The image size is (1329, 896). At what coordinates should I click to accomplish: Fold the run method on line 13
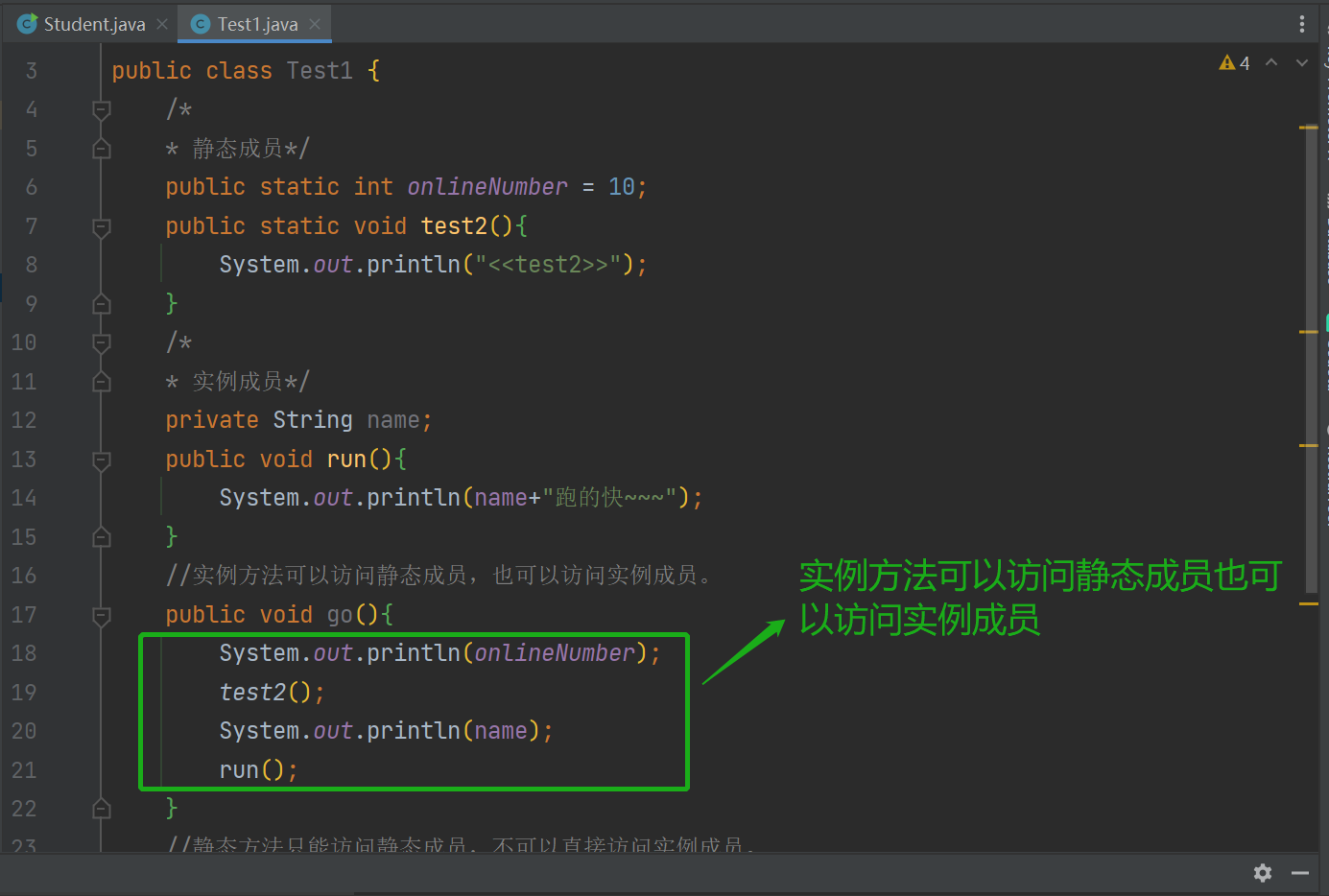pos(102,460)
